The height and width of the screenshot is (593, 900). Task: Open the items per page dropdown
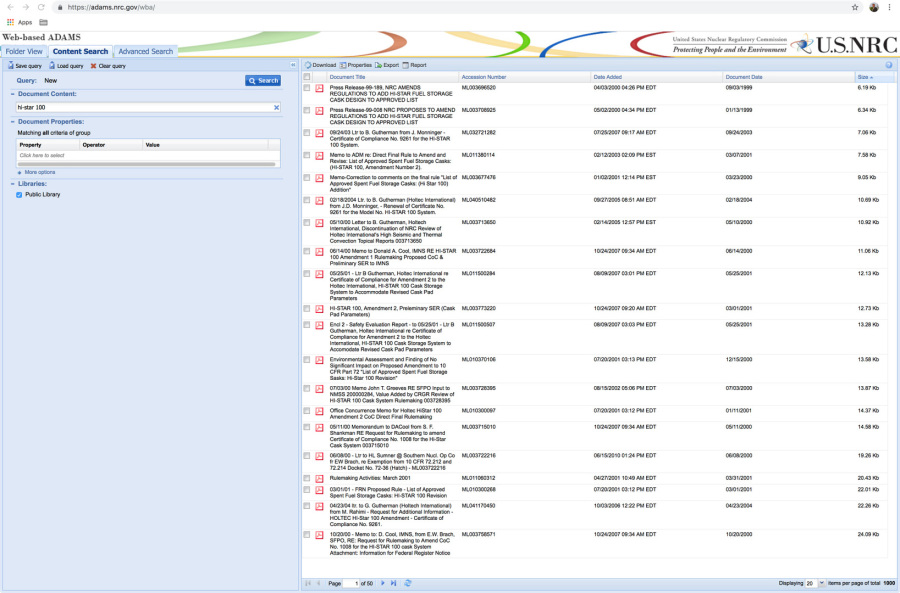[821, 583]
